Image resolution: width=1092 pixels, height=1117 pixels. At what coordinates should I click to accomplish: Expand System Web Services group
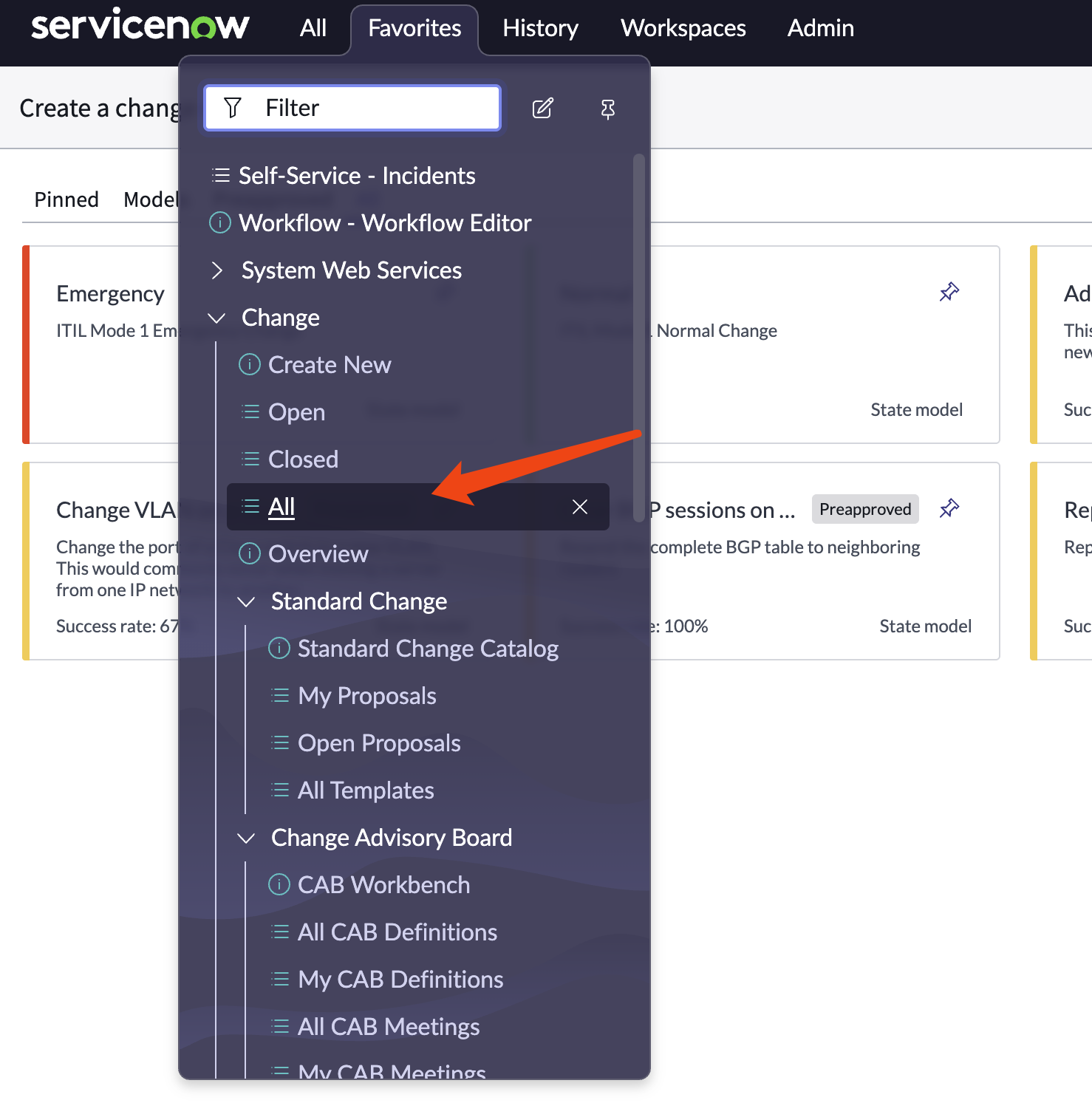217,270
